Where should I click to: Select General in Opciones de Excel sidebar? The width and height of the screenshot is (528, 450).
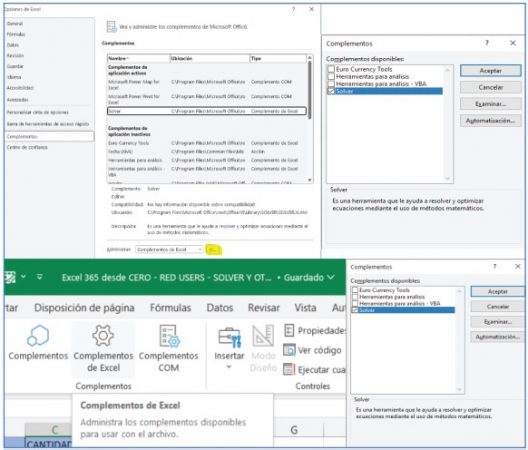pyautogui.click(x=15, y=24)
